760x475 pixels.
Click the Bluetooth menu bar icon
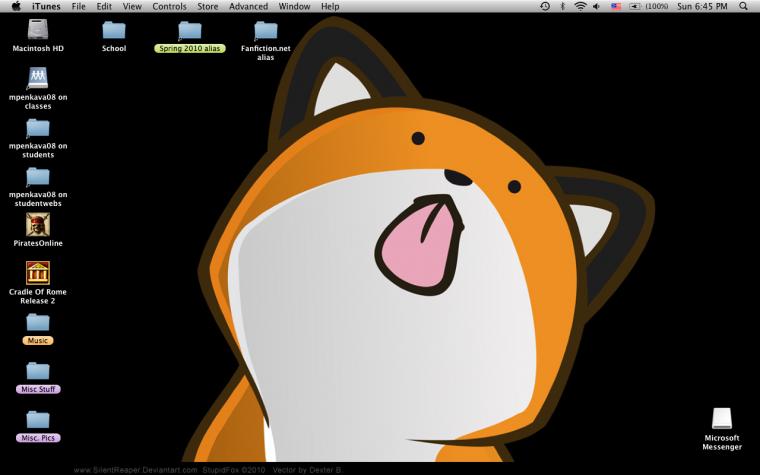click(563, 6)
